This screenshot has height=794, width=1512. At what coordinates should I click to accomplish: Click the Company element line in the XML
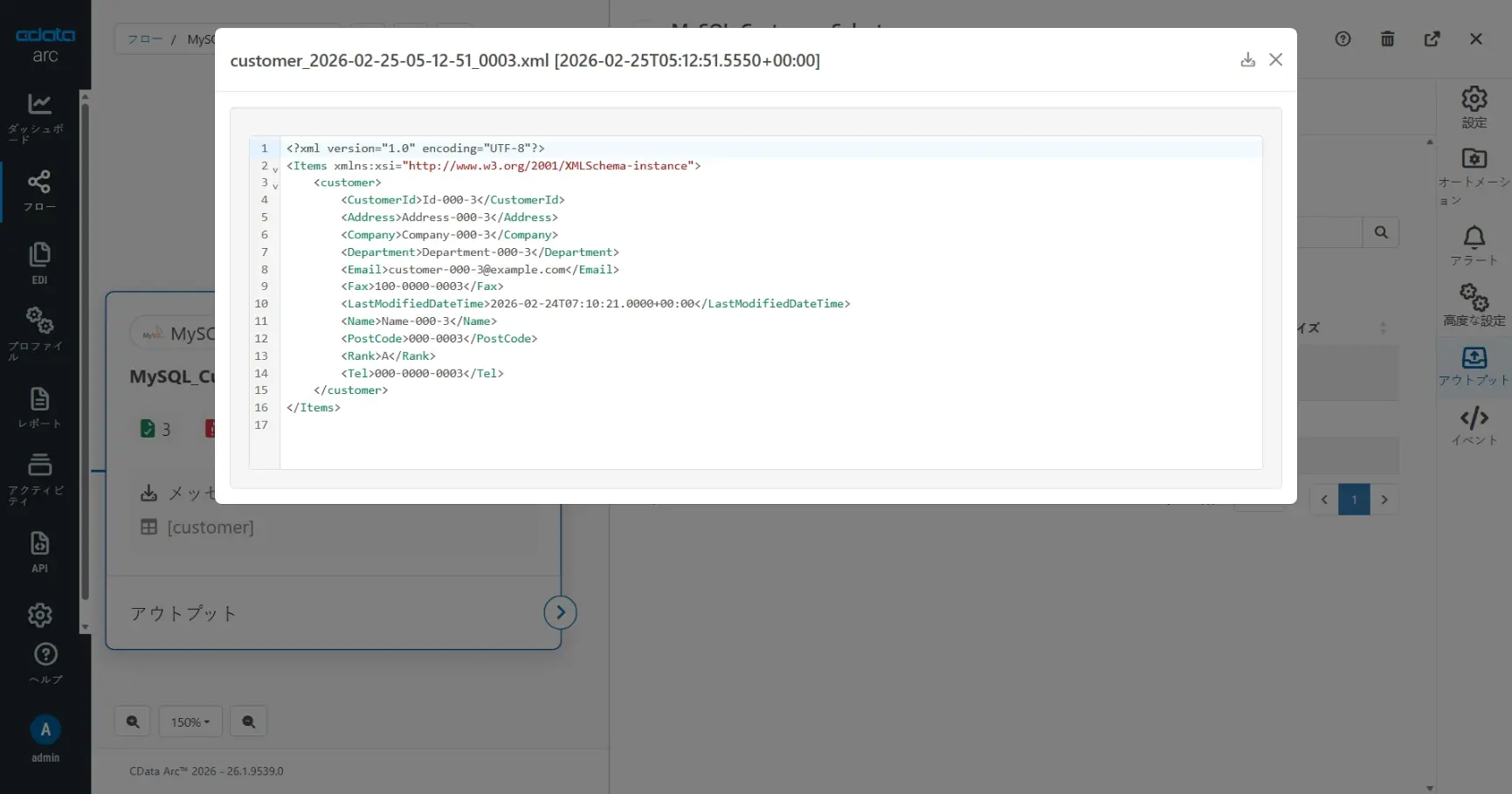pyautogui.click(x=450, y=235)
